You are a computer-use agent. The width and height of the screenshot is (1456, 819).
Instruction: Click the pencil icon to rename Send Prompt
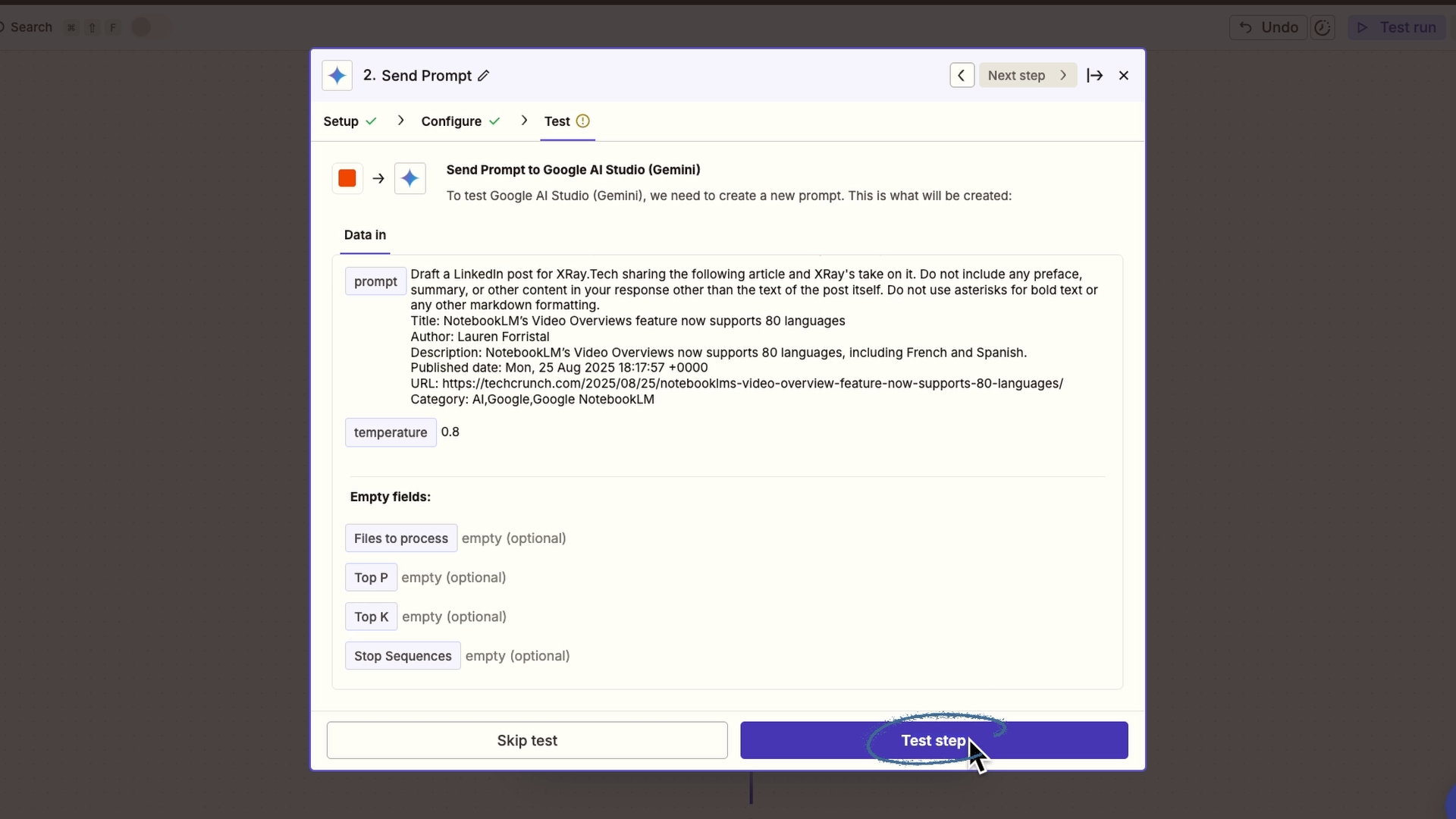pyautogui.click(x=483, y=76)
